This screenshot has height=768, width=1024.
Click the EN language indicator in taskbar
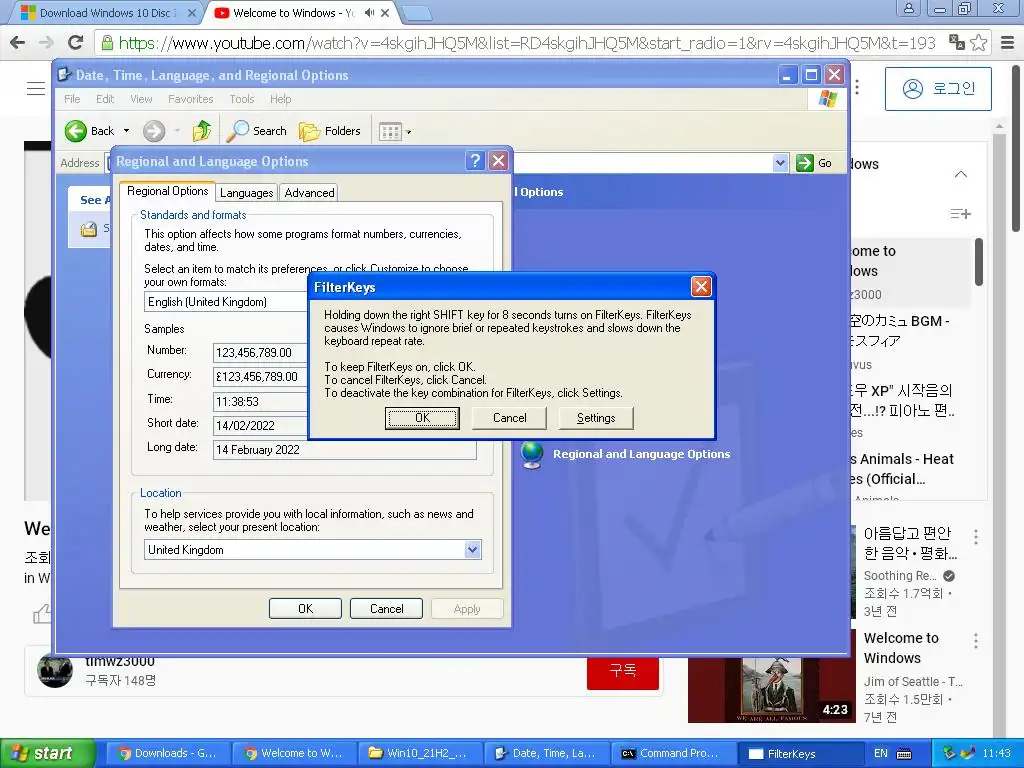point(880,753)
